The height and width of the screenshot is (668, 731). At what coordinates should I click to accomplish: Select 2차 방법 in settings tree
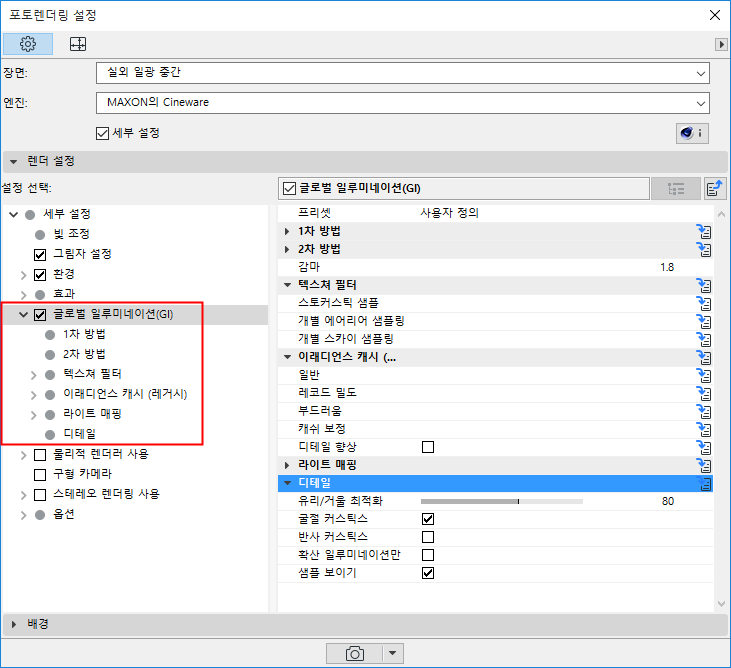pyautogui.click(x=84, y=354)
